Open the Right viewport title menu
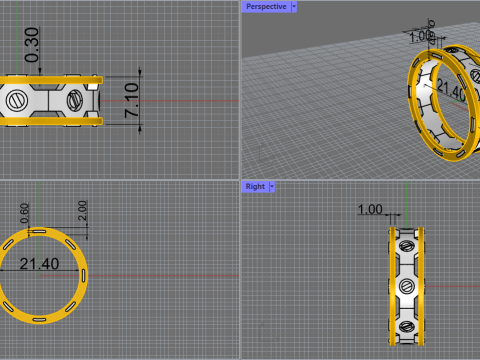480x360 pixels. 255,187
